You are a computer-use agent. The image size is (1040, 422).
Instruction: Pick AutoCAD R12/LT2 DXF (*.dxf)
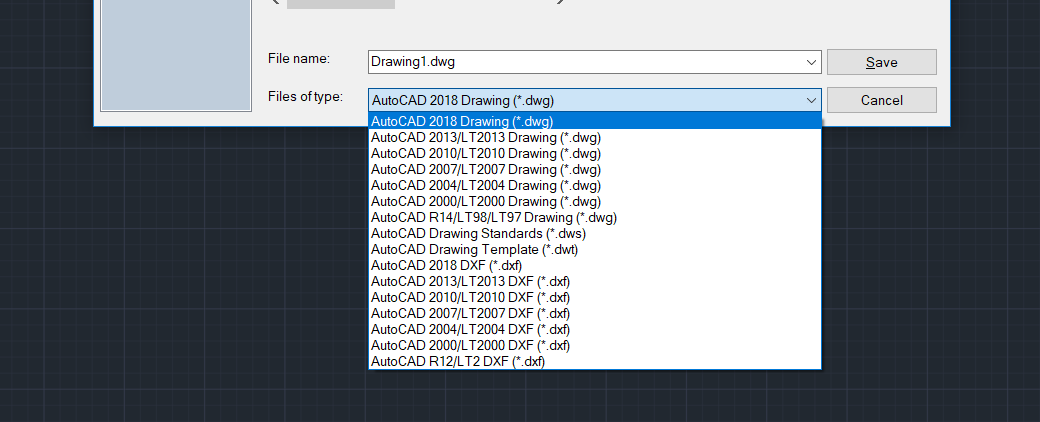595,361
